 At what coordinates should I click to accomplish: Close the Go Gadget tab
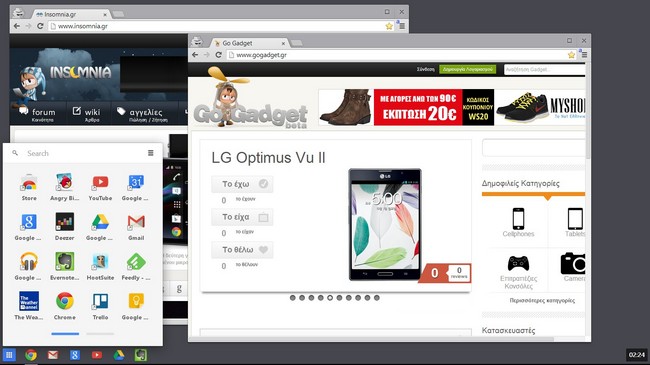click(x=284, y=43)
